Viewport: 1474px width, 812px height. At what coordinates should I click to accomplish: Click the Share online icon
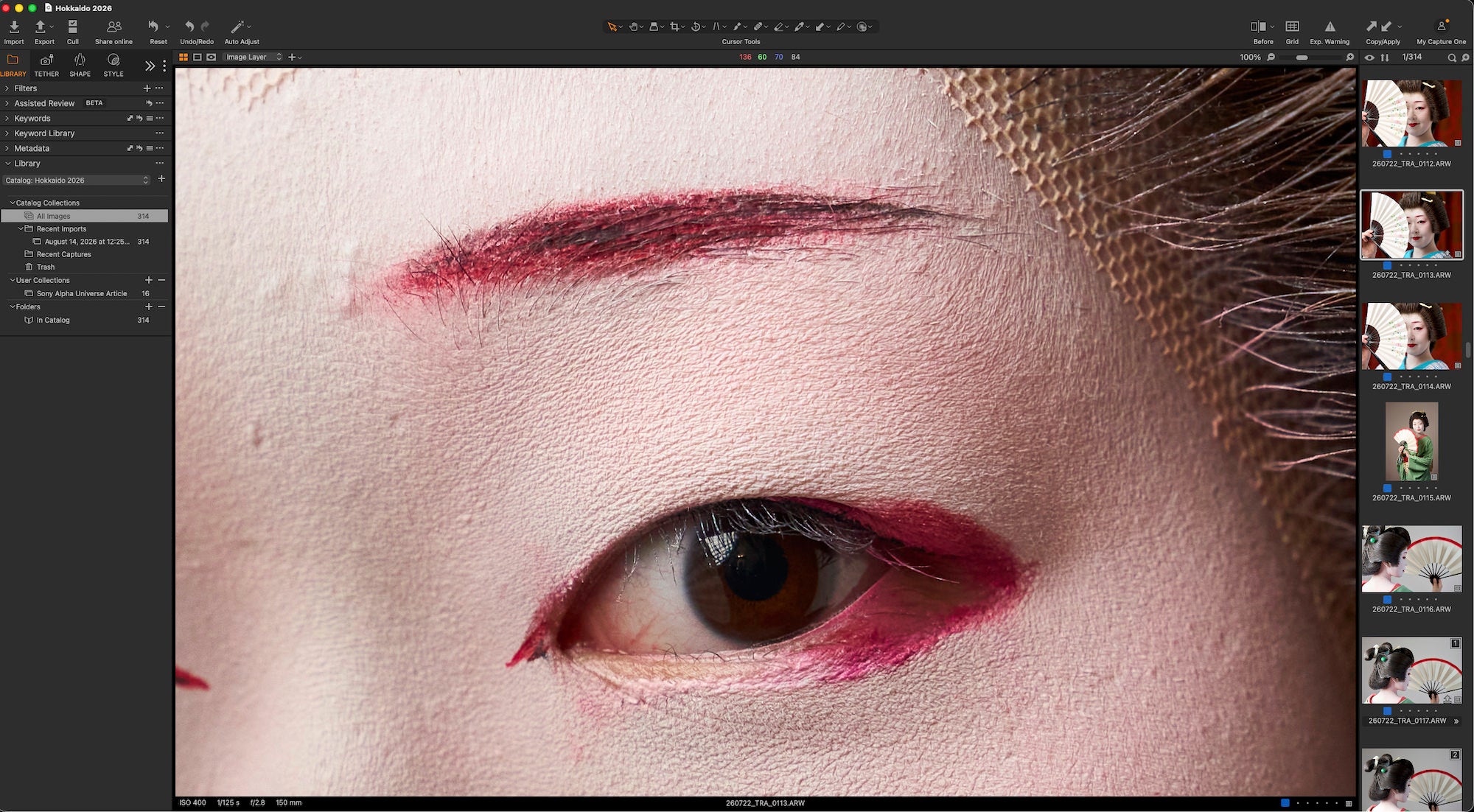113,27
